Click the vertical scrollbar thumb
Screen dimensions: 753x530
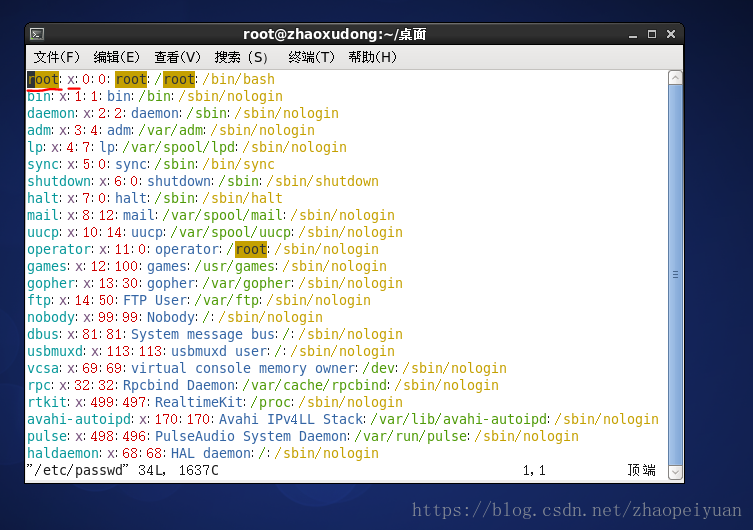[x=675, y=275]
